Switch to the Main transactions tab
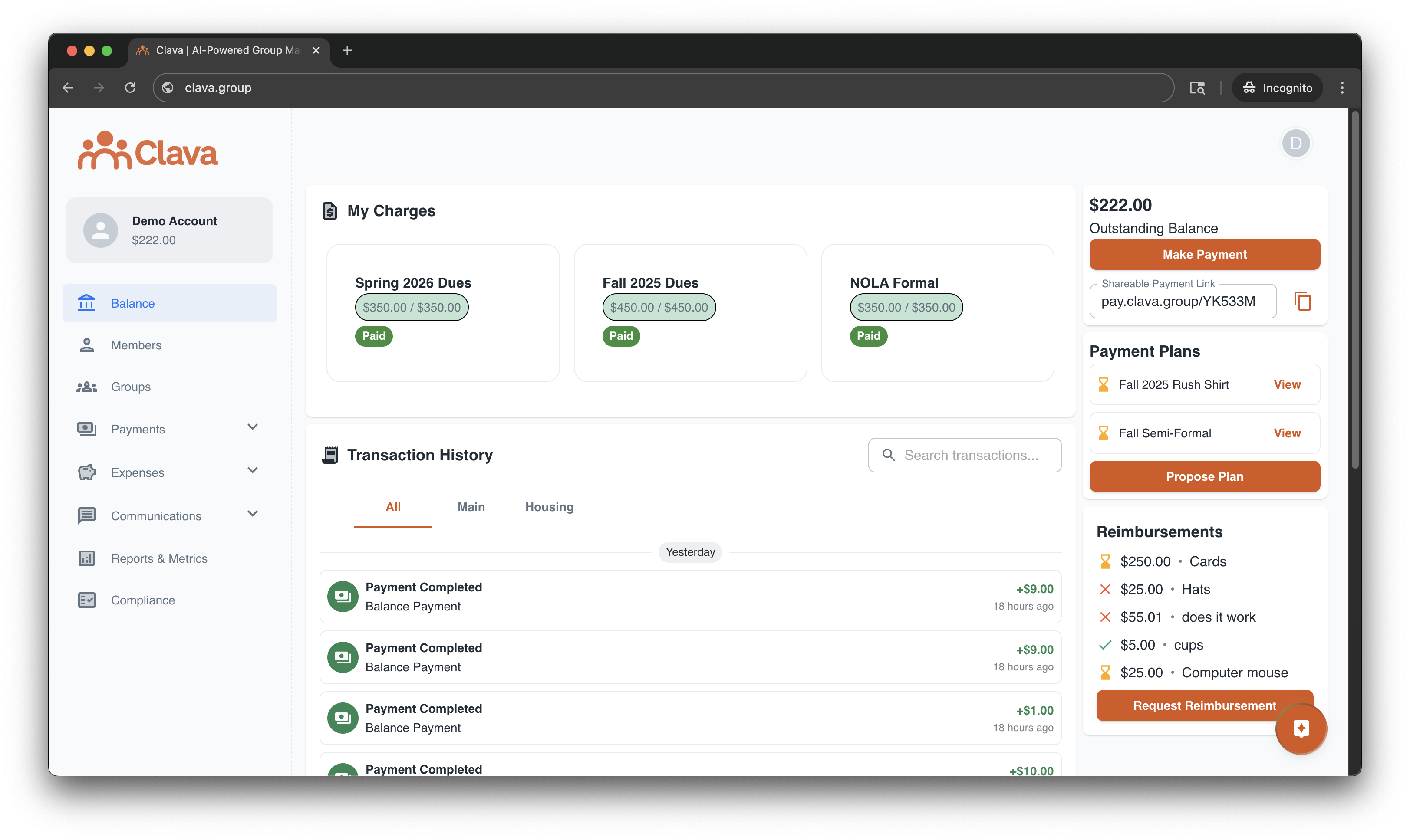The height and width of the screenshot is (840, 1410). [x=471, y=507]
